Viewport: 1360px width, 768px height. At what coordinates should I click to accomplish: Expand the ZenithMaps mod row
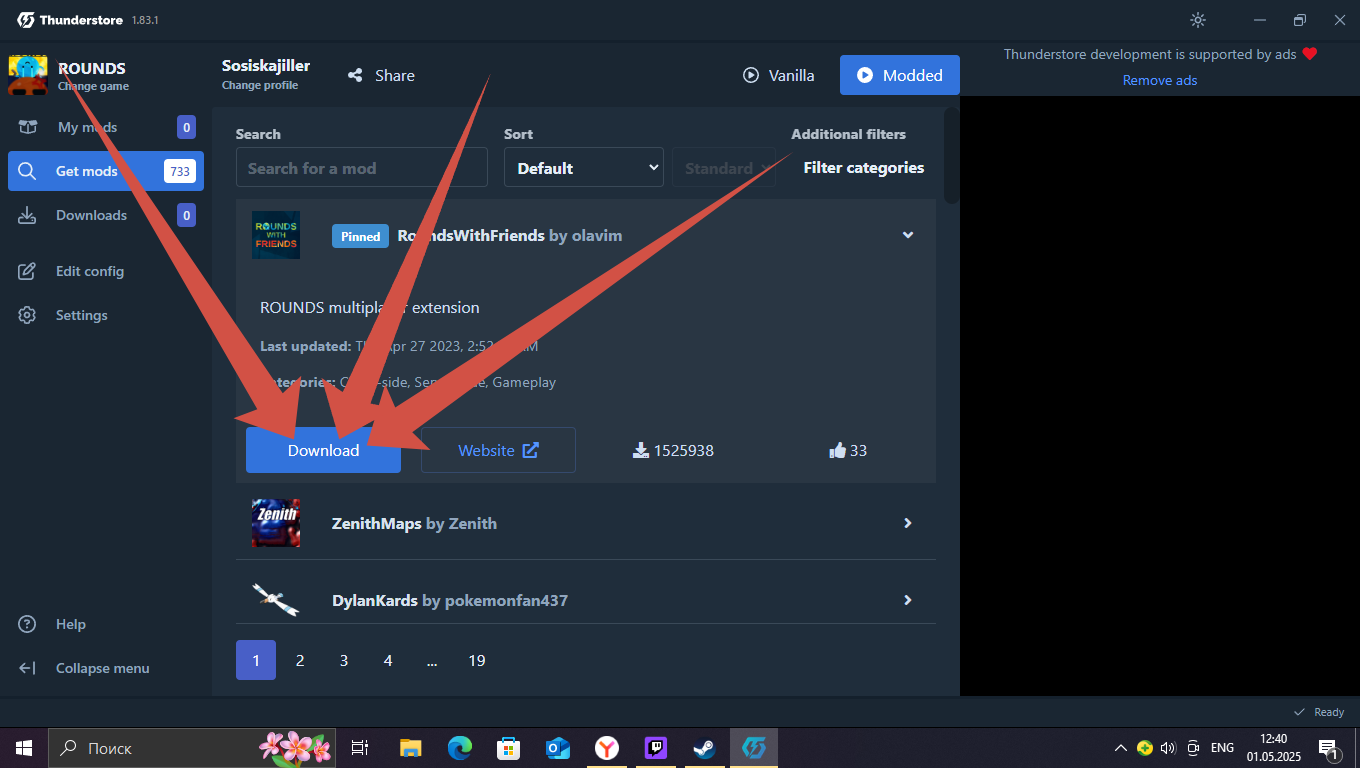click(908, 523)
